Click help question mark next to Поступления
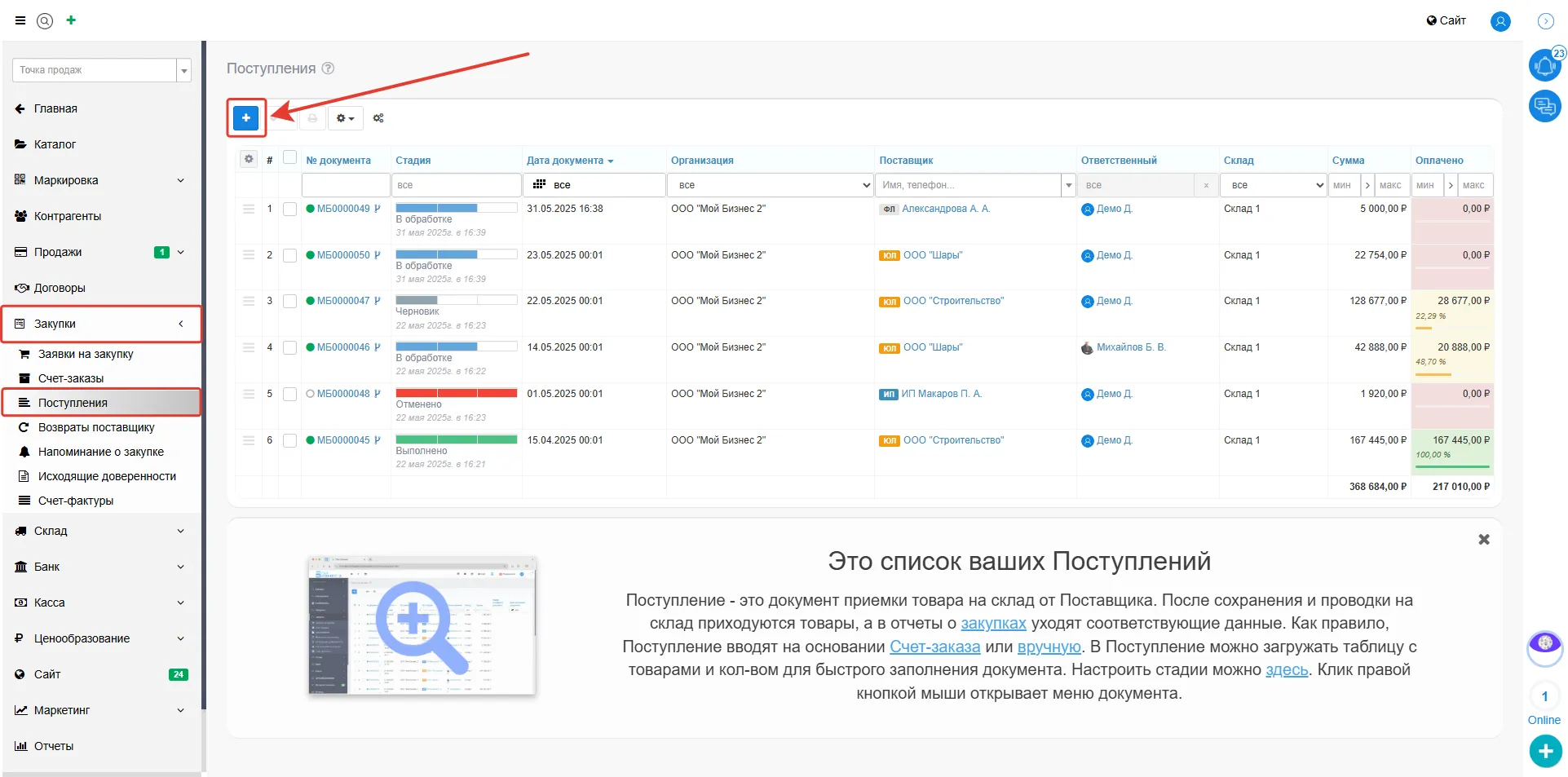The width and height of the screenshot is (1568, 777). click(x=328, y=68)
